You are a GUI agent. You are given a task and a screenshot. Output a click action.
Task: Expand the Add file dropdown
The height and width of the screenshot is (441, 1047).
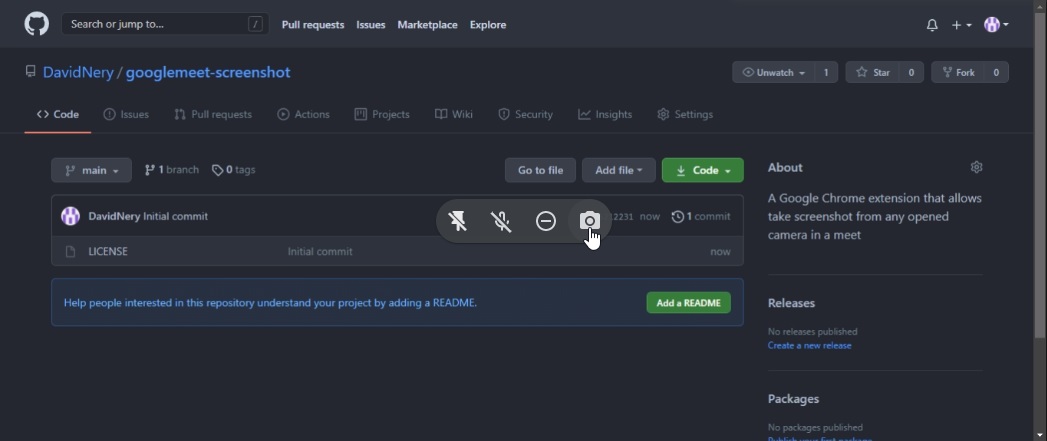click(618, 170)
